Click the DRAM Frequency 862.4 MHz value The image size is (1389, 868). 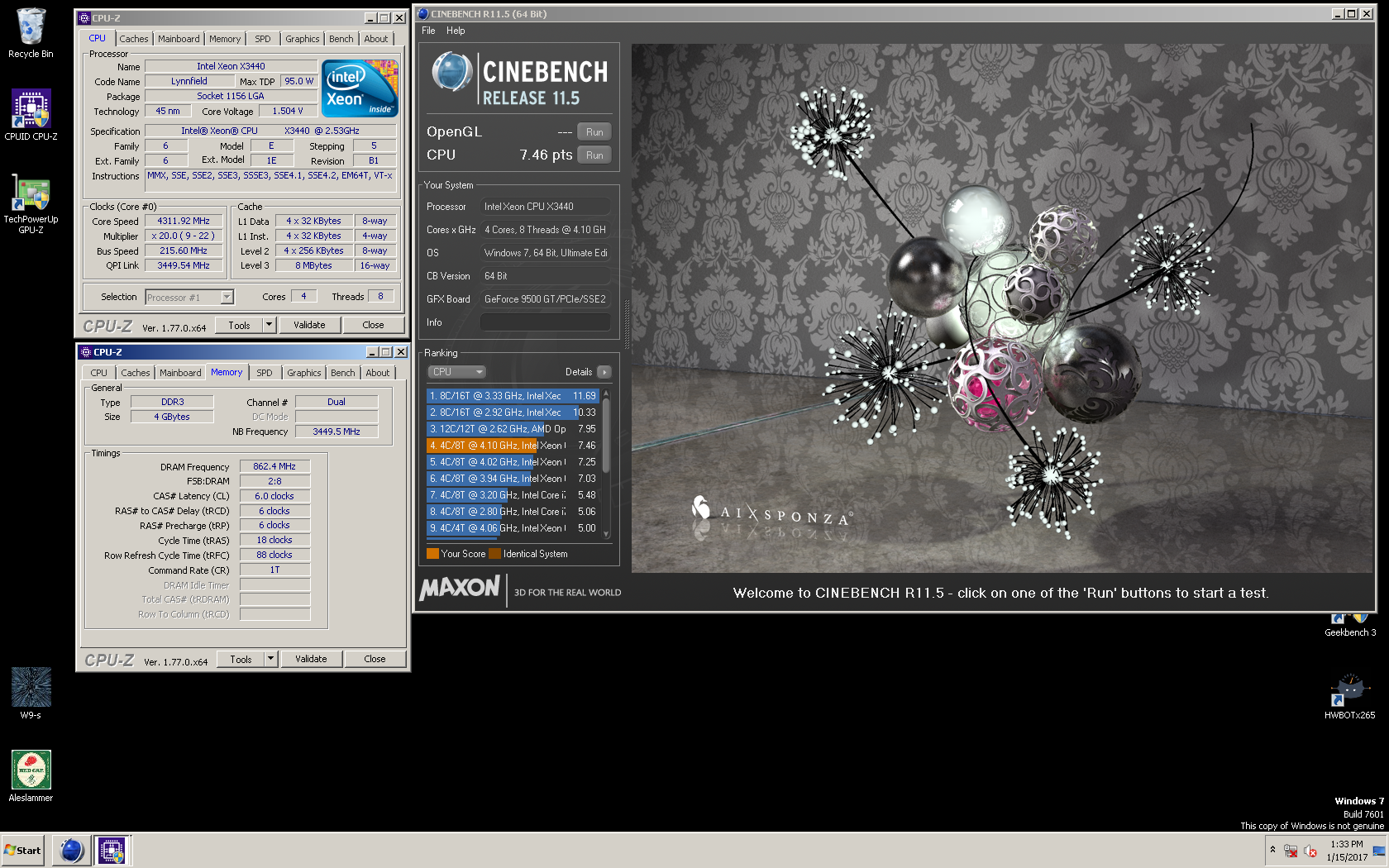click(x=274, y=466)
